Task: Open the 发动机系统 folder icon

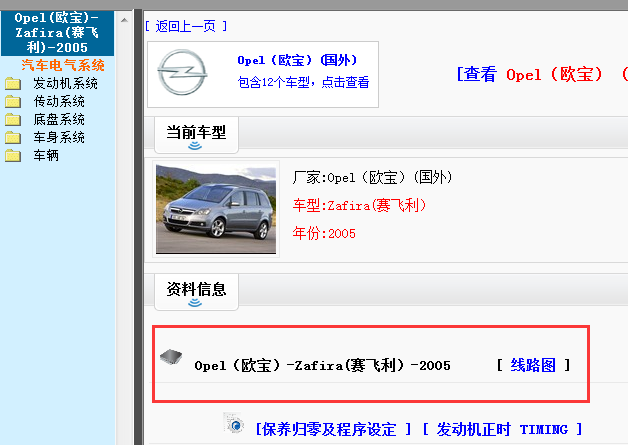Action: coord(13,83)
